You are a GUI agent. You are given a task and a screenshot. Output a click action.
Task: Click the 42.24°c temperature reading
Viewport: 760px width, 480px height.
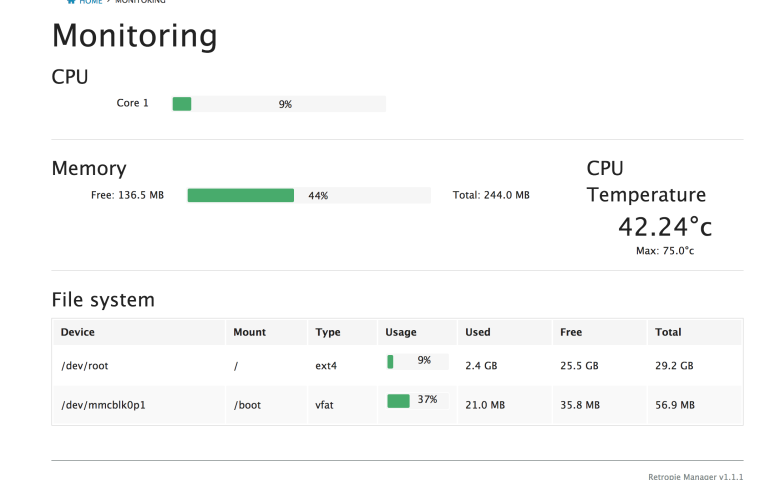(x=664, y=226)
